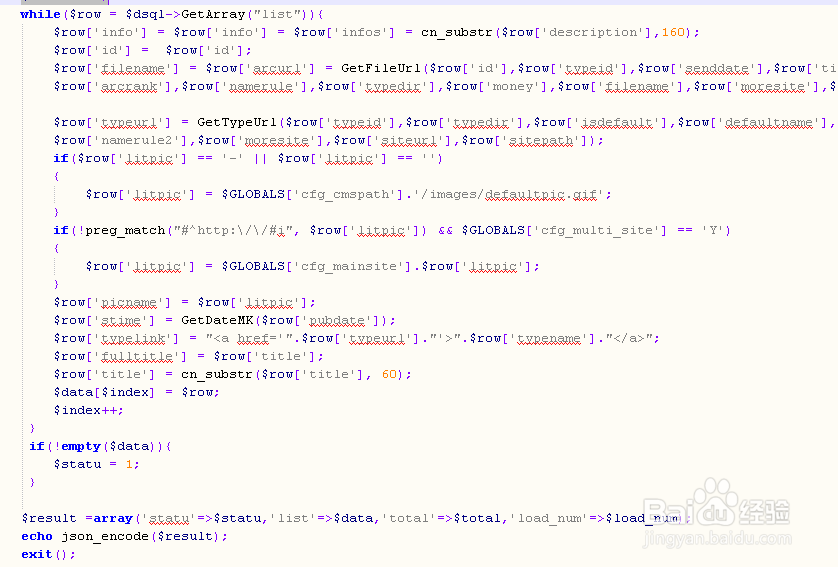
Task: Click the 'money' array key
Action: (x=513, y=87)
